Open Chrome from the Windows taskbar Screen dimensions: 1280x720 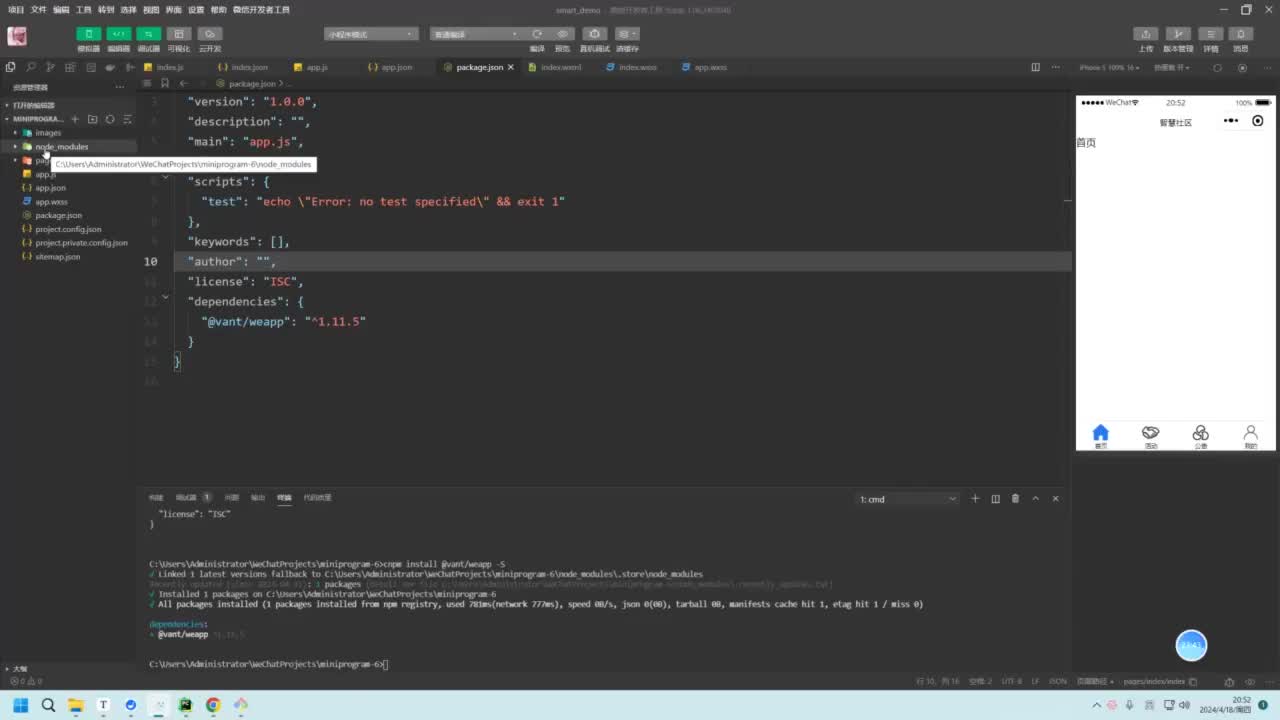[x=213, y=705]
